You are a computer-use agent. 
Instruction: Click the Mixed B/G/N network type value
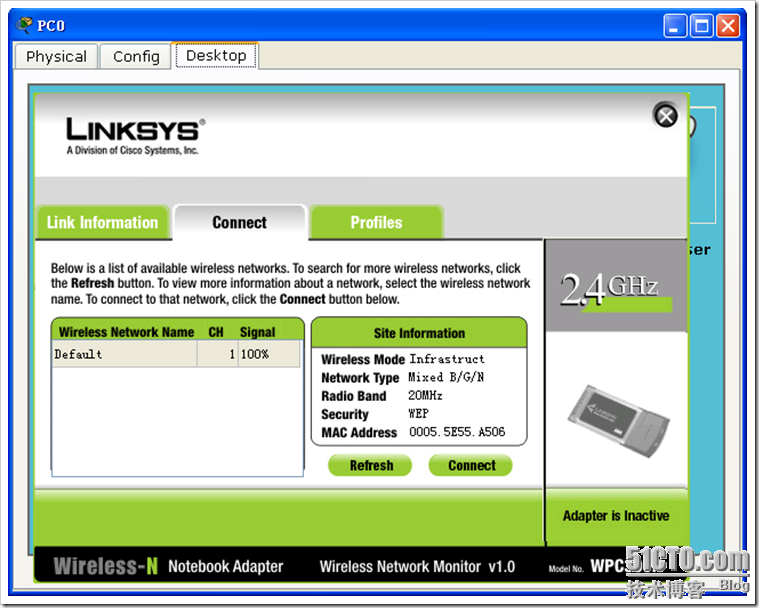point(446,377)
